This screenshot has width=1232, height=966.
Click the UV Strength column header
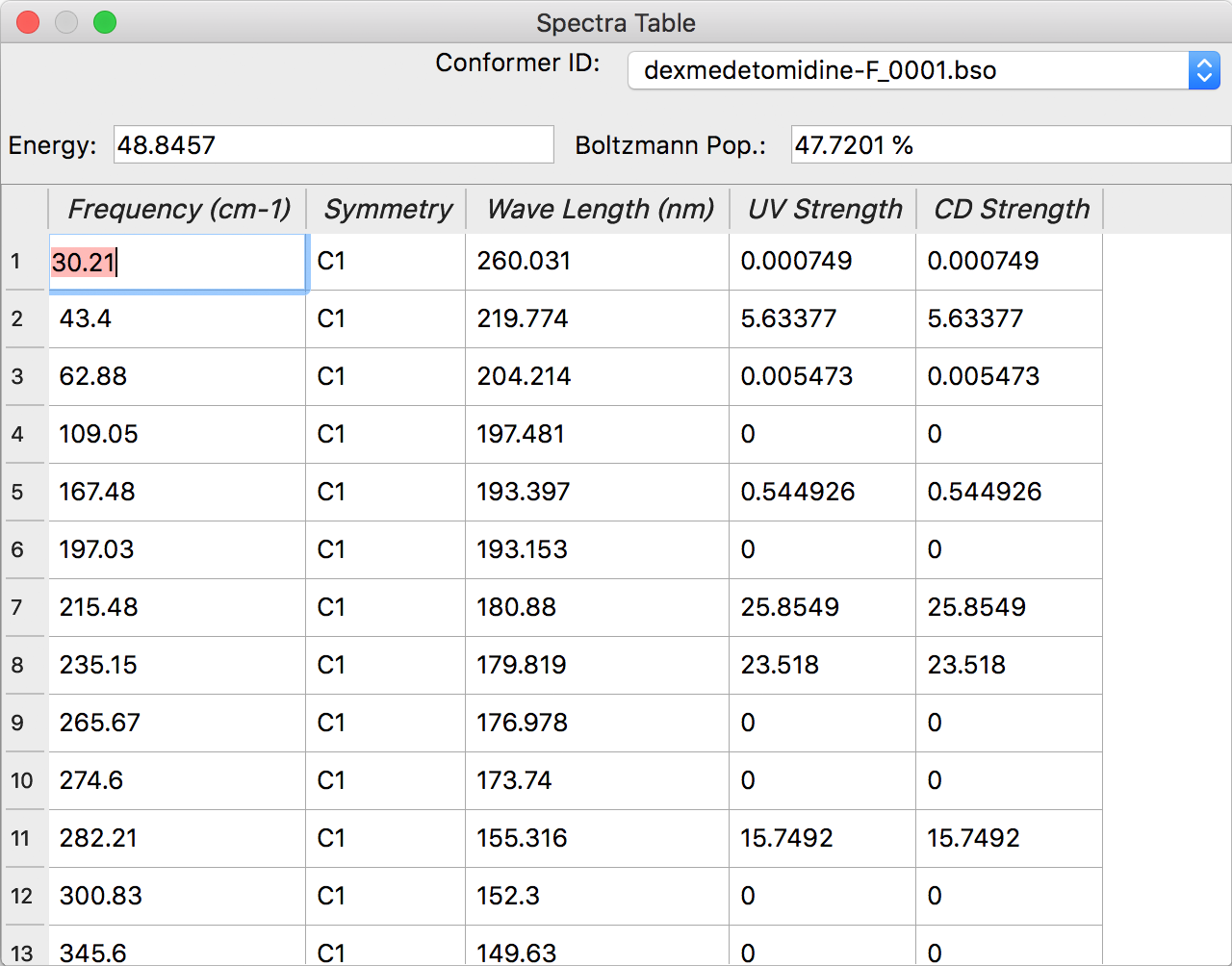(x=823, y=209)
